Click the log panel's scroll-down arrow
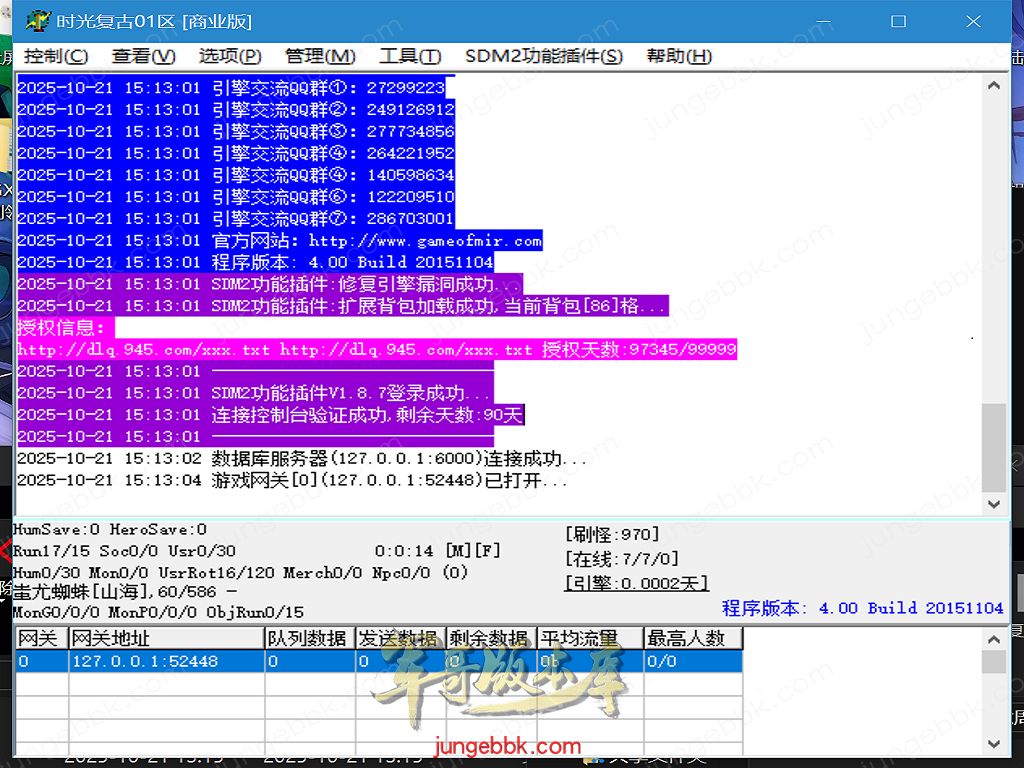 (x=993, y=504)
